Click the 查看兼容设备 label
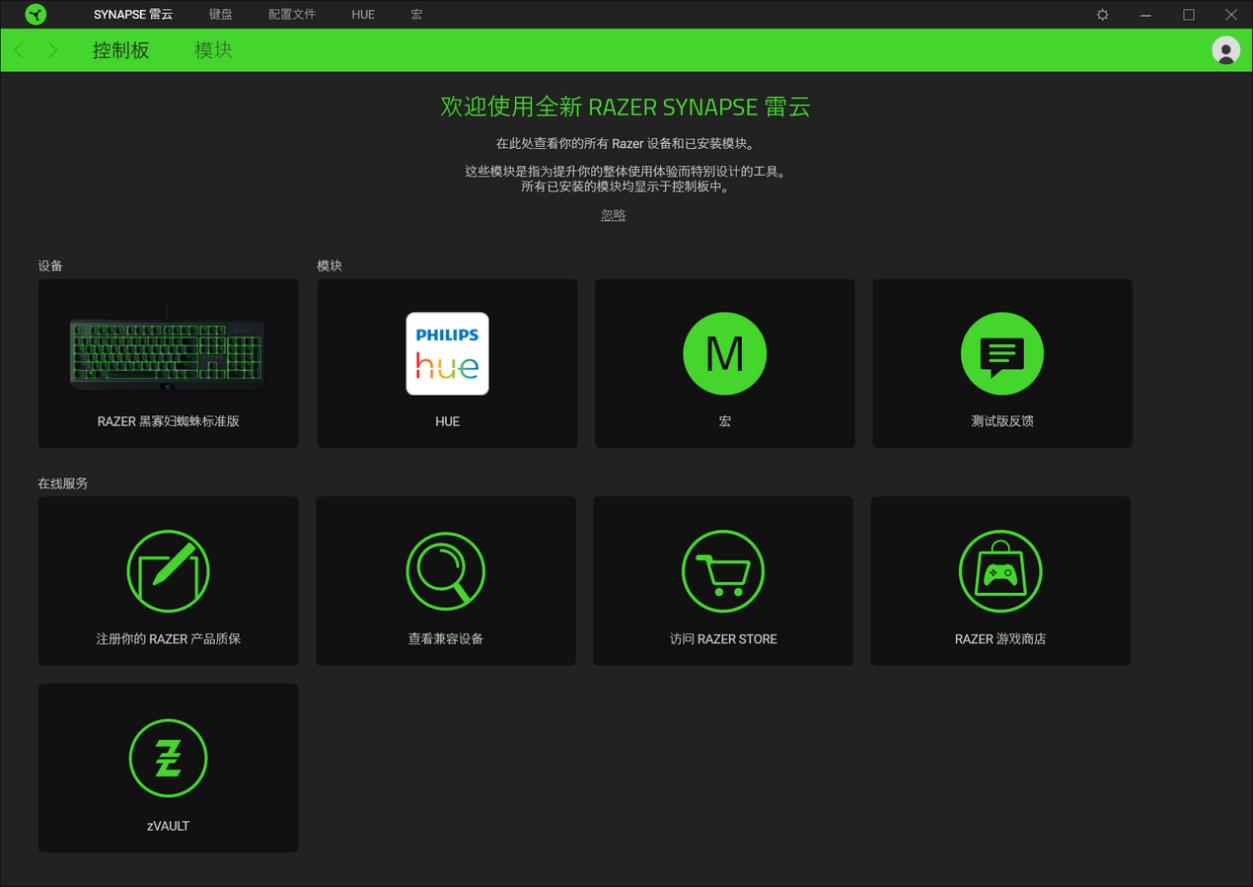1253x887 pixels. (445, 638)
